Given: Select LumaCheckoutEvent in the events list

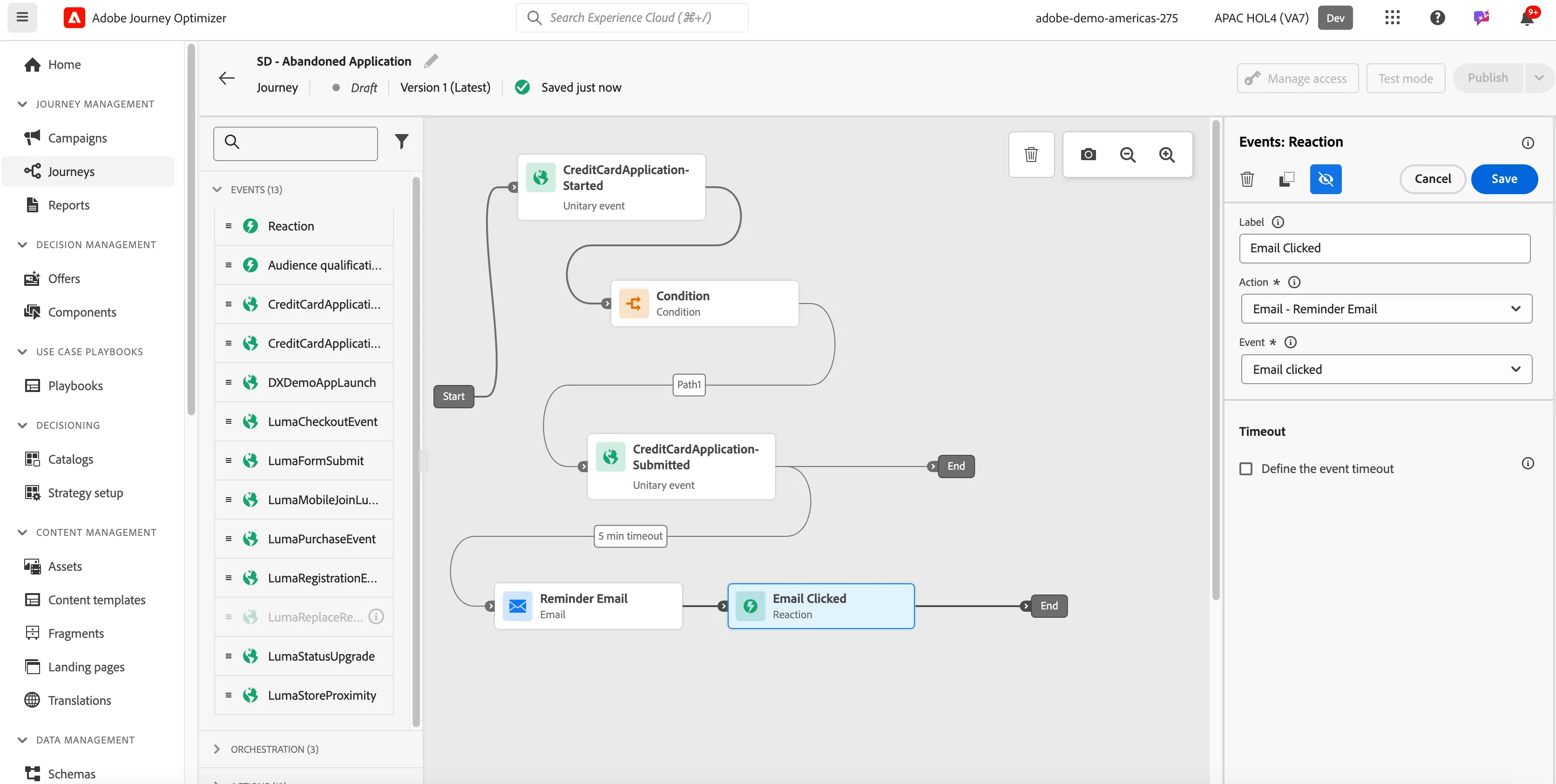Looking at the screenshot, I should point(304,422).
